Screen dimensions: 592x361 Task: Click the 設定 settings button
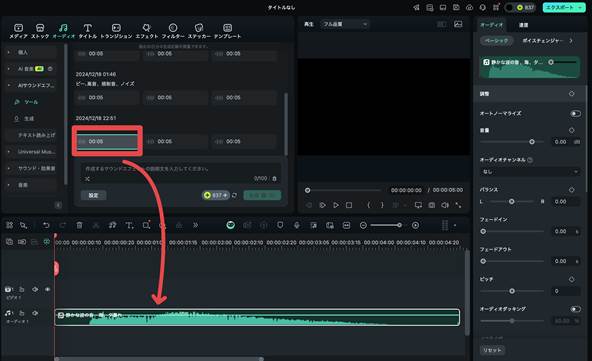[93, 195]
